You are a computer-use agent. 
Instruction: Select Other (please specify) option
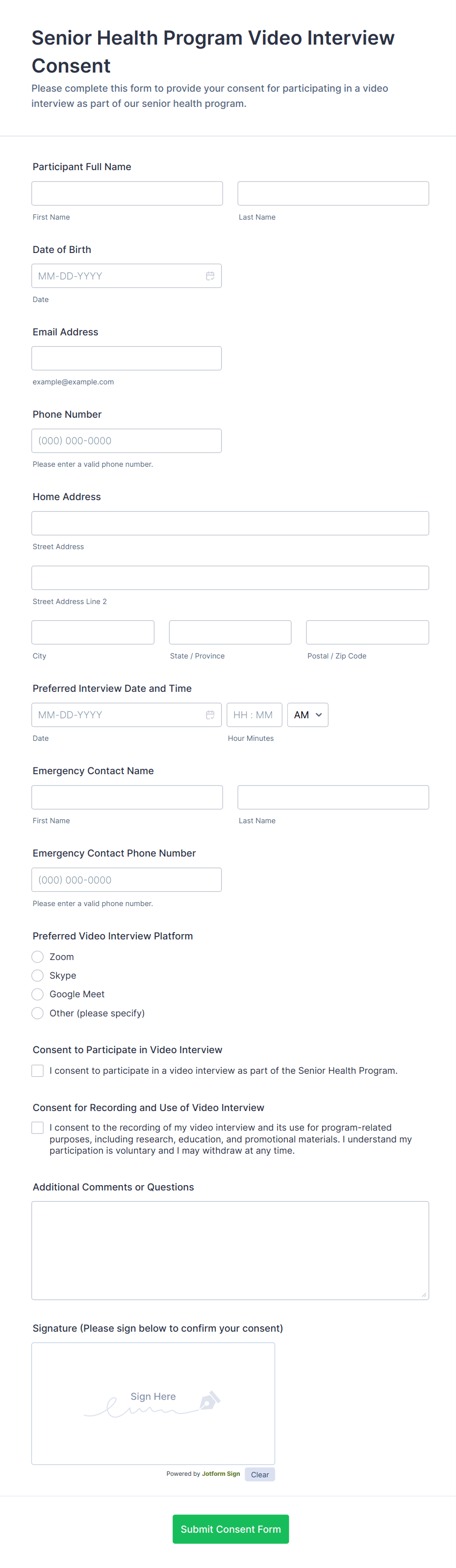click(37, 1013)
